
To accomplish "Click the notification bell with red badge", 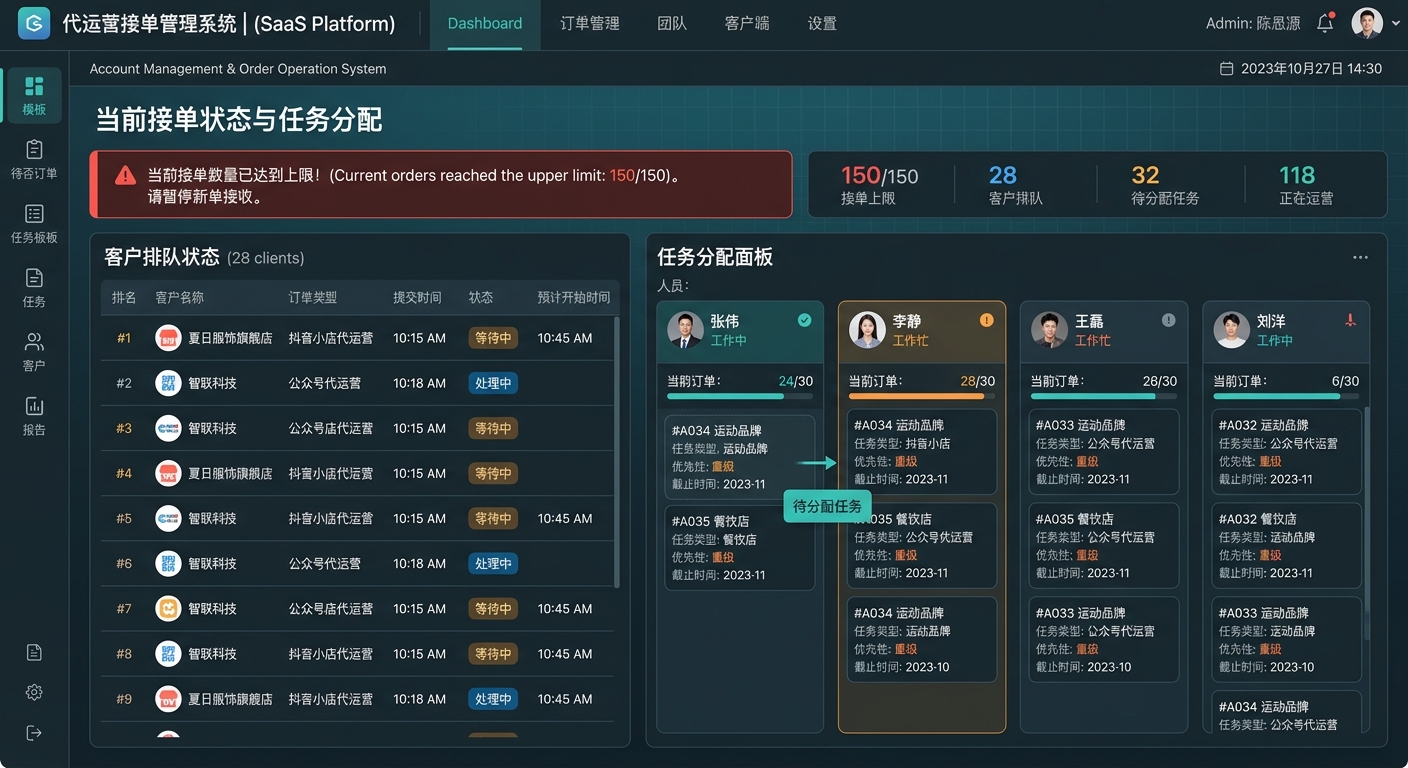I will pyautogui.click(x=1325, y=22).
